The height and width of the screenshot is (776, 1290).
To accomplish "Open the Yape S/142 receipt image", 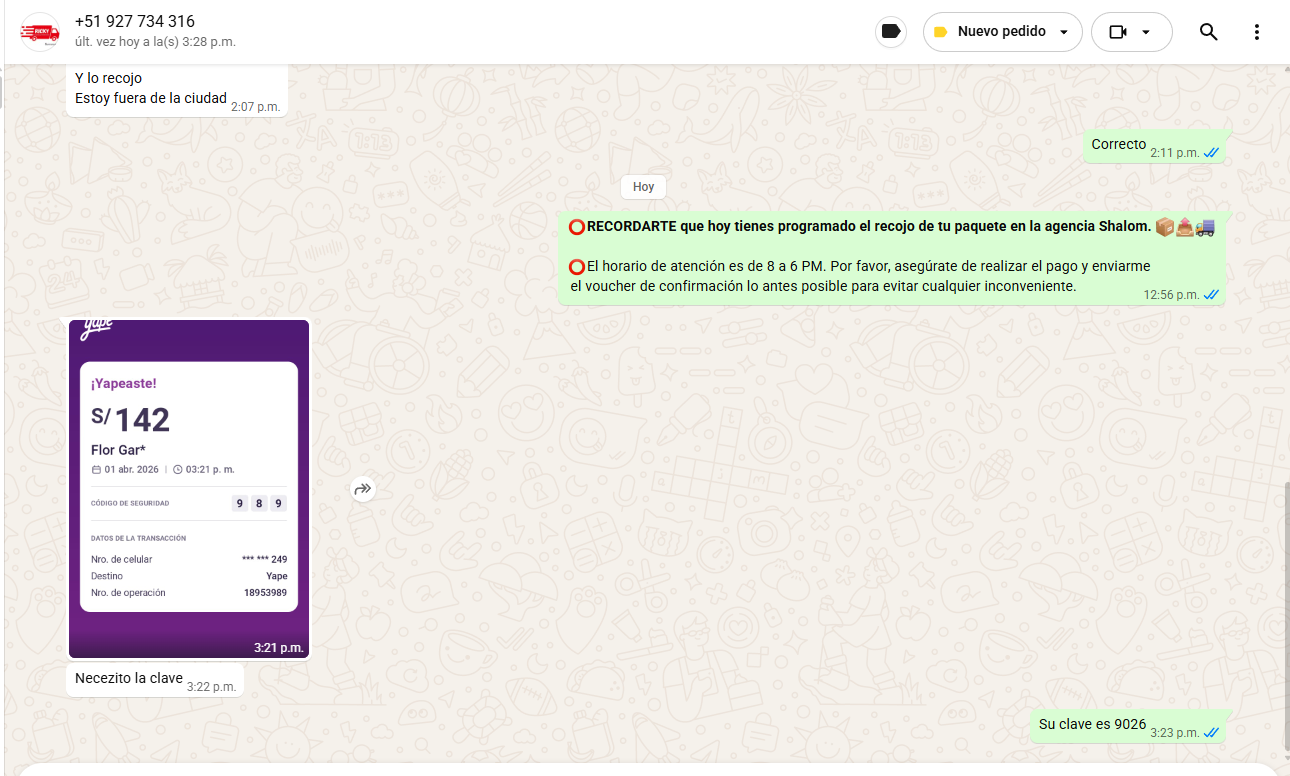I will pyautogui.click(x=189, y=488).
